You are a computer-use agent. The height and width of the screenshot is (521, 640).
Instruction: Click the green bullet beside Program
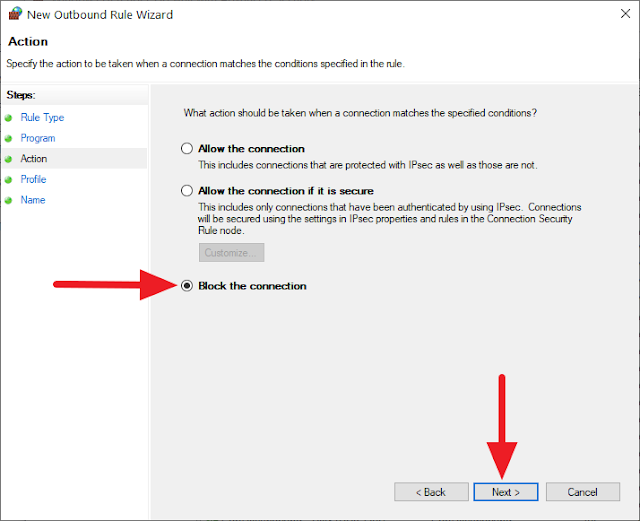coord(8,139)
